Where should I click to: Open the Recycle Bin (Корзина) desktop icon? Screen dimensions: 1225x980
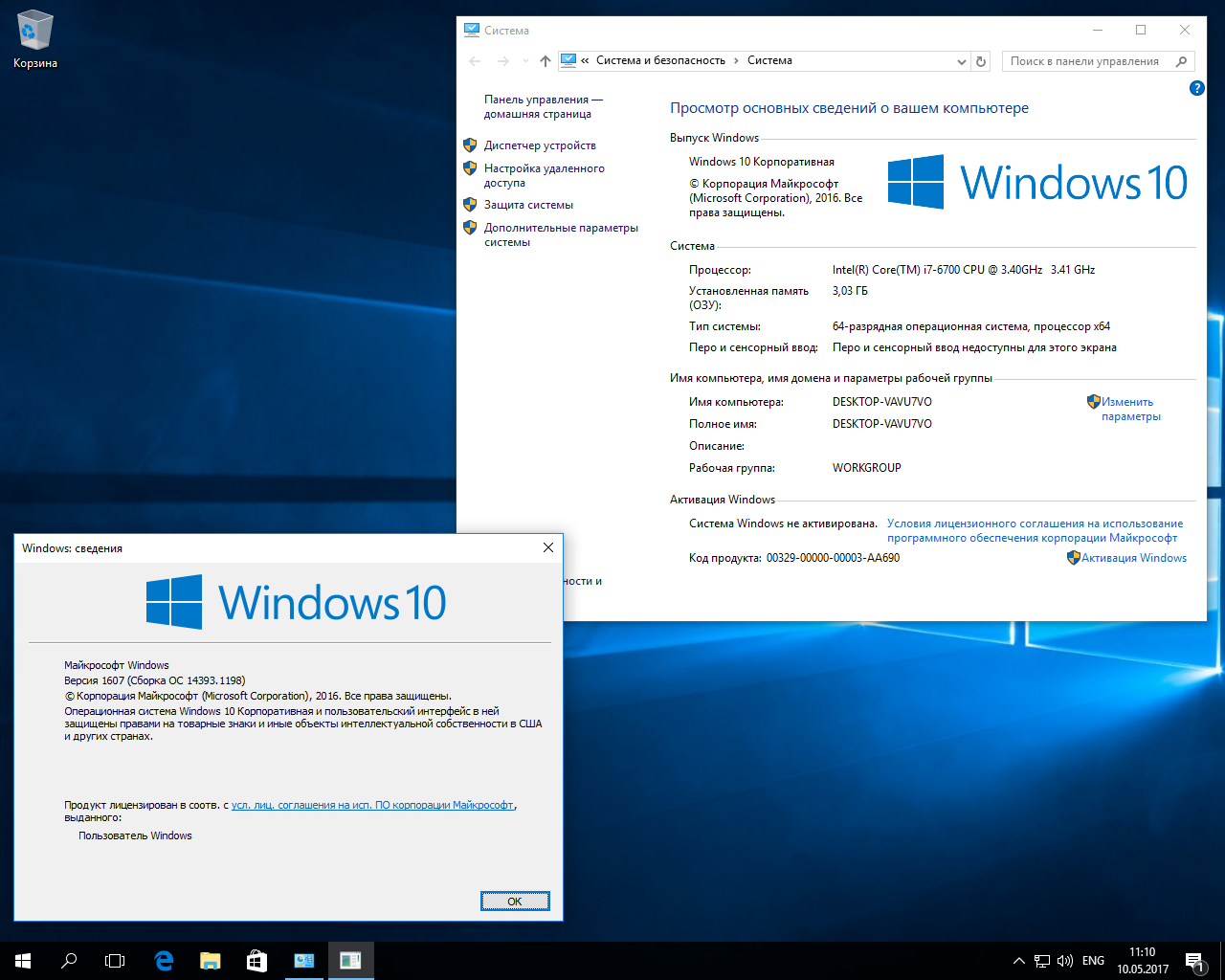click(35, 40)
